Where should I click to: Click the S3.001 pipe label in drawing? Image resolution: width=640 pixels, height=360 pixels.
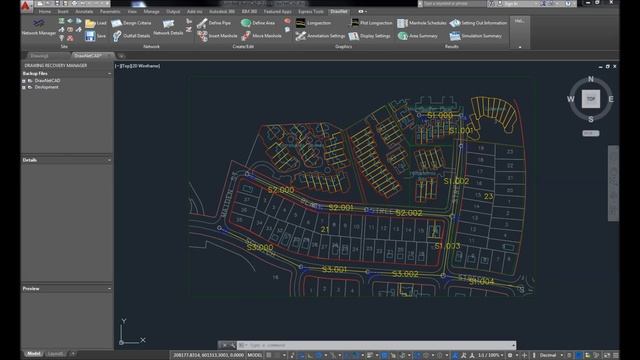pyautogui.click(x=334, y=269)
